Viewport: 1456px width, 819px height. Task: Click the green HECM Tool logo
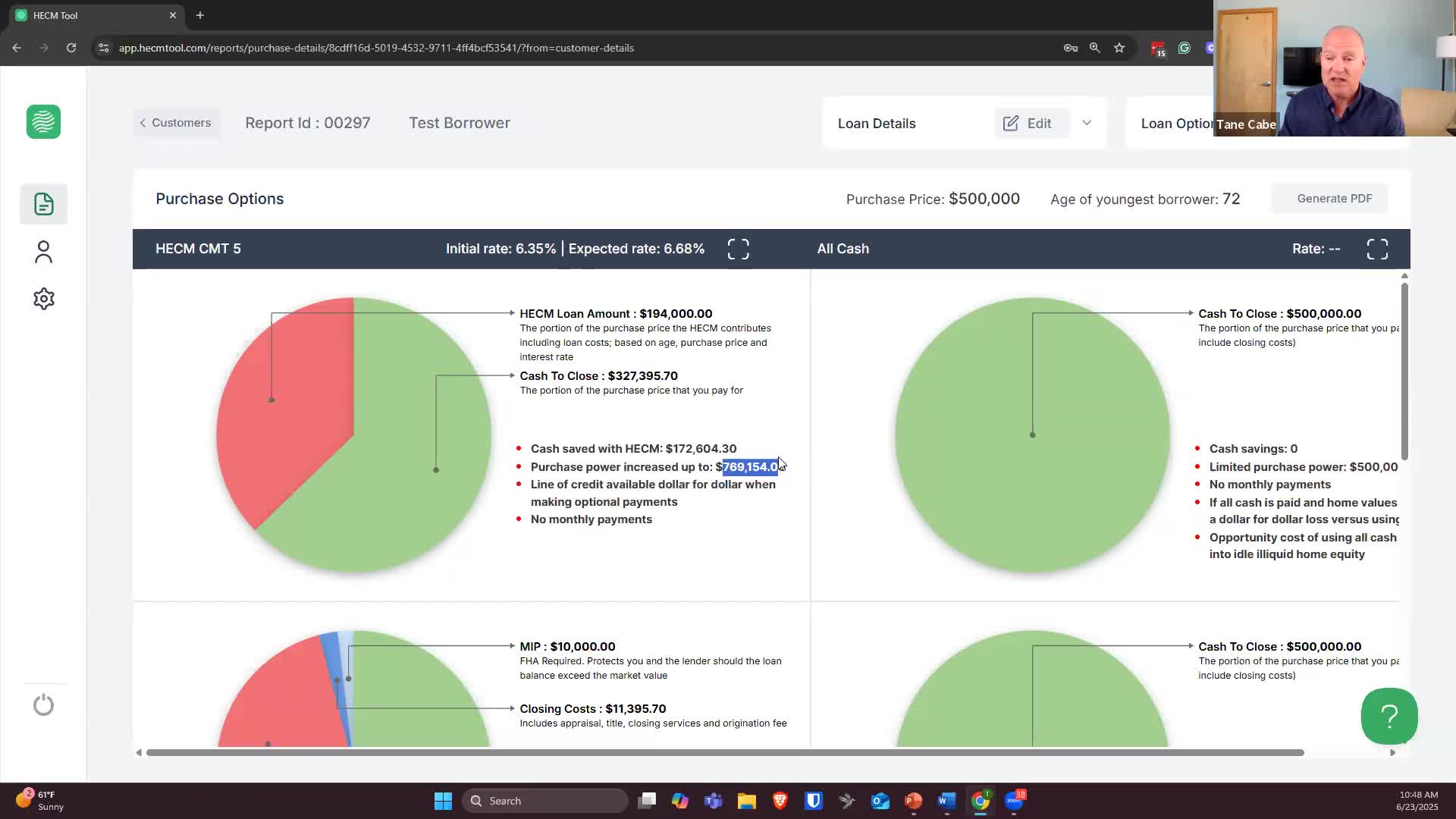[x=43, y=121]
